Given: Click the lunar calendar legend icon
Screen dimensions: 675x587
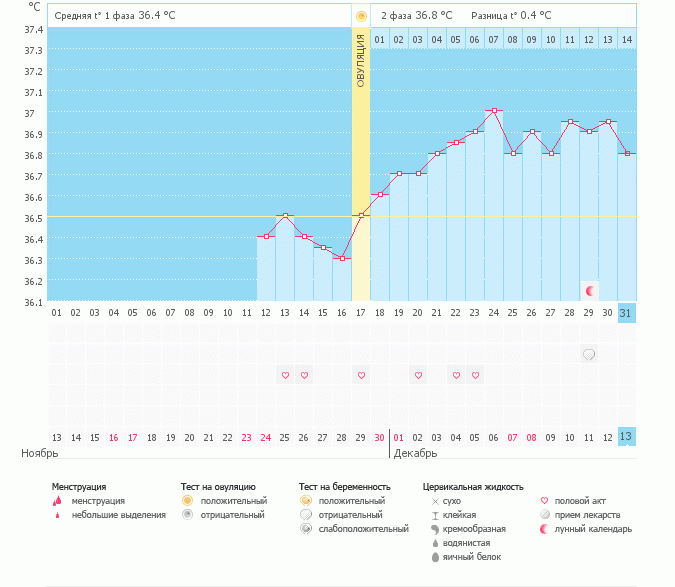Looking at the screenshot, I should (545, 528).
